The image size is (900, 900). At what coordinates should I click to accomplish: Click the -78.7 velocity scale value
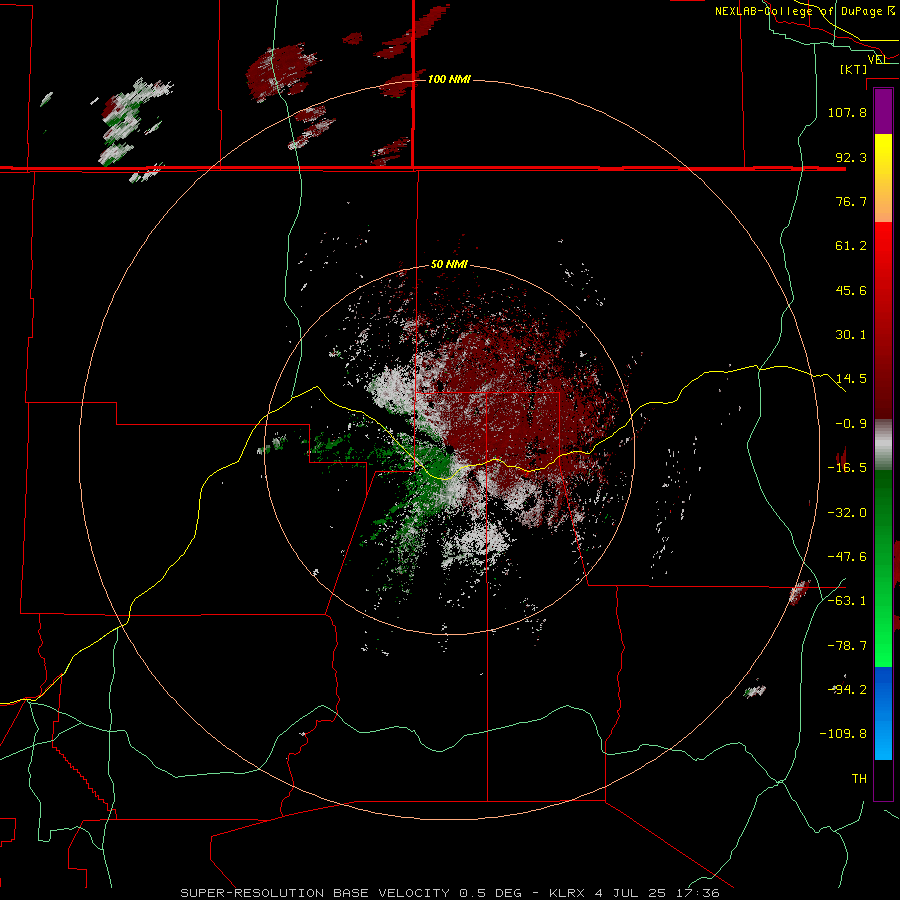coord(847,646)
